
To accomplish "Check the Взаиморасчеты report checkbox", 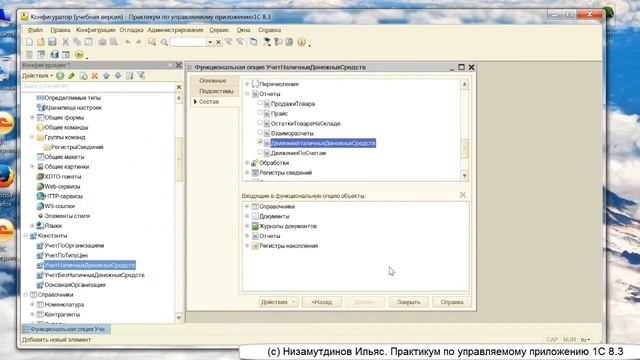I will (x=260, y=132).
